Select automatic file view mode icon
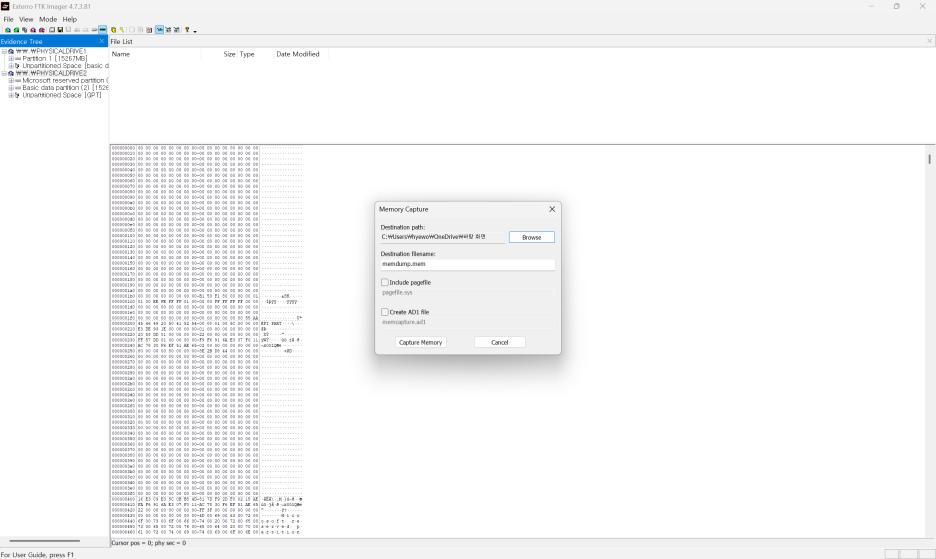 click(159, 30)
